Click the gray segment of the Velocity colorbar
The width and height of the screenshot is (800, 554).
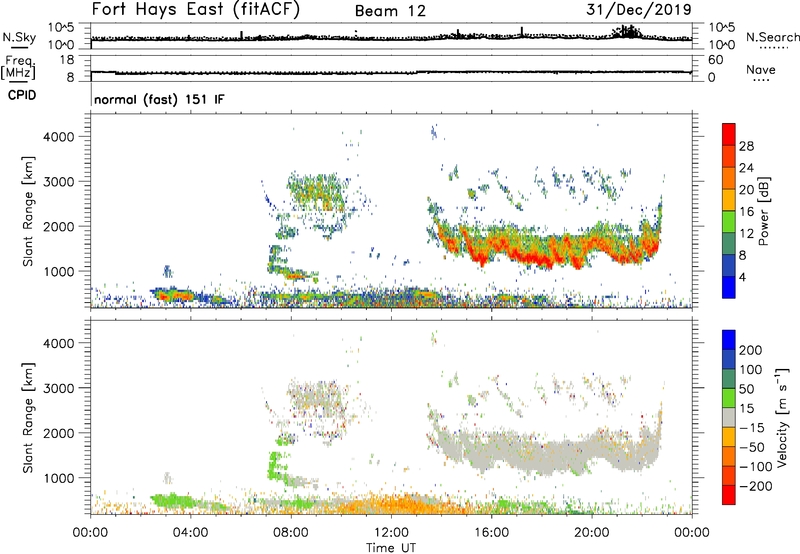point(729,418)
